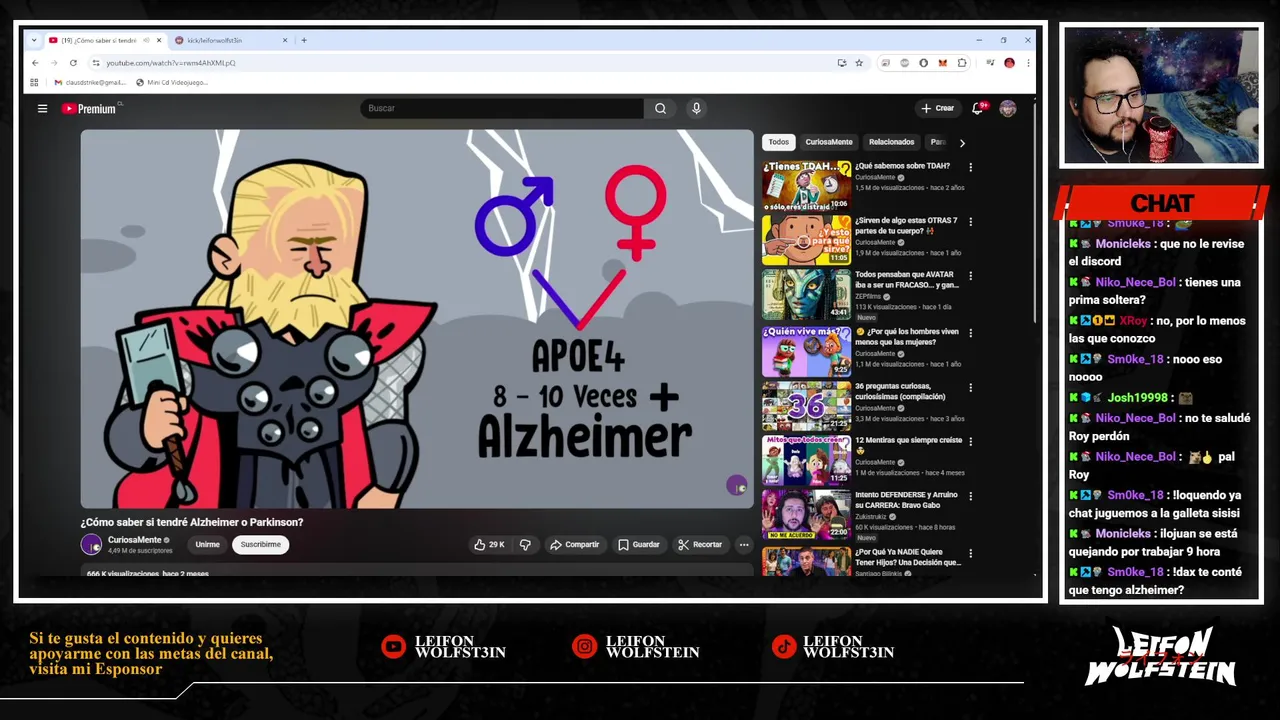Open options menu for AVATAR video
The width and height of the screenshot is (1280, 720).
coord(970,276)
